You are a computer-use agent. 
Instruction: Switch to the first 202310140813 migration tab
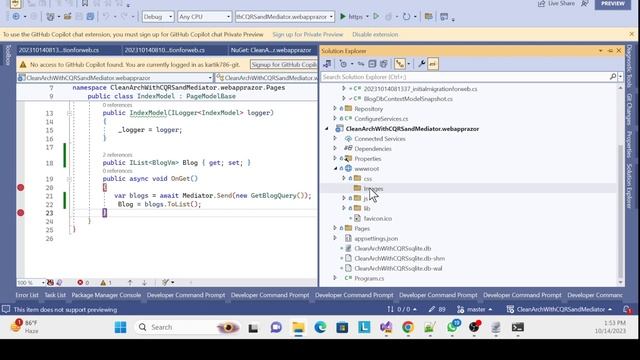(59, 50)
